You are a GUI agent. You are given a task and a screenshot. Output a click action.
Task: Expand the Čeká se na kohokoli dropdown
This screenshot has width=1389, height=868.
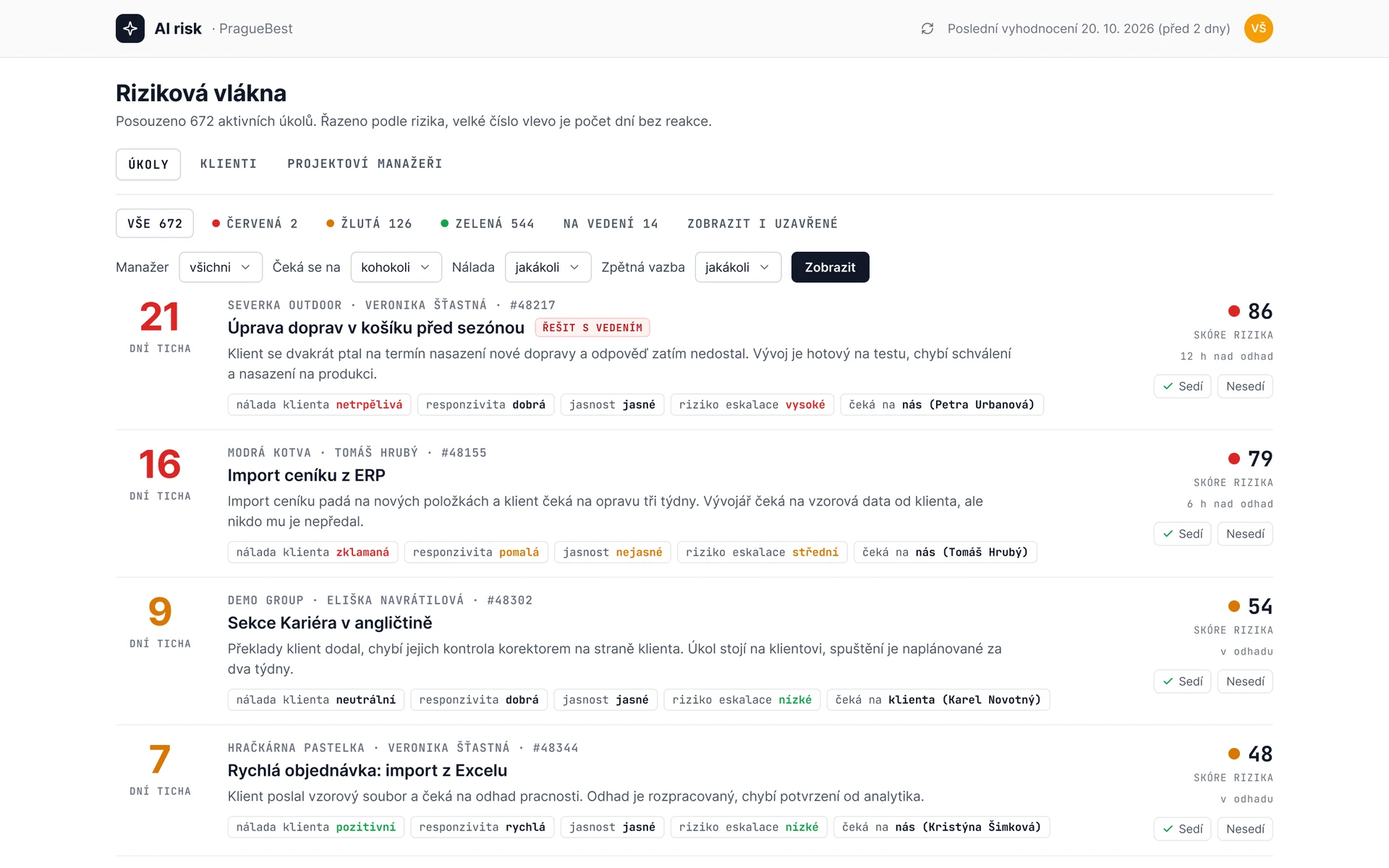(x=396, y=267)
